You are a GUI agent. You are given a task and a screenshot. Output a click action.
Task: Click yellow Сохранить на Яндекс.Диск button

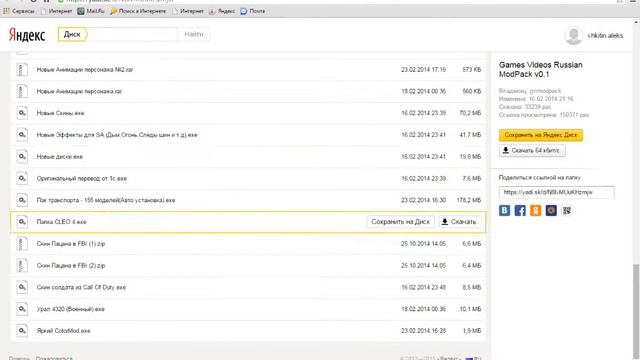click(x=541, y=135)
